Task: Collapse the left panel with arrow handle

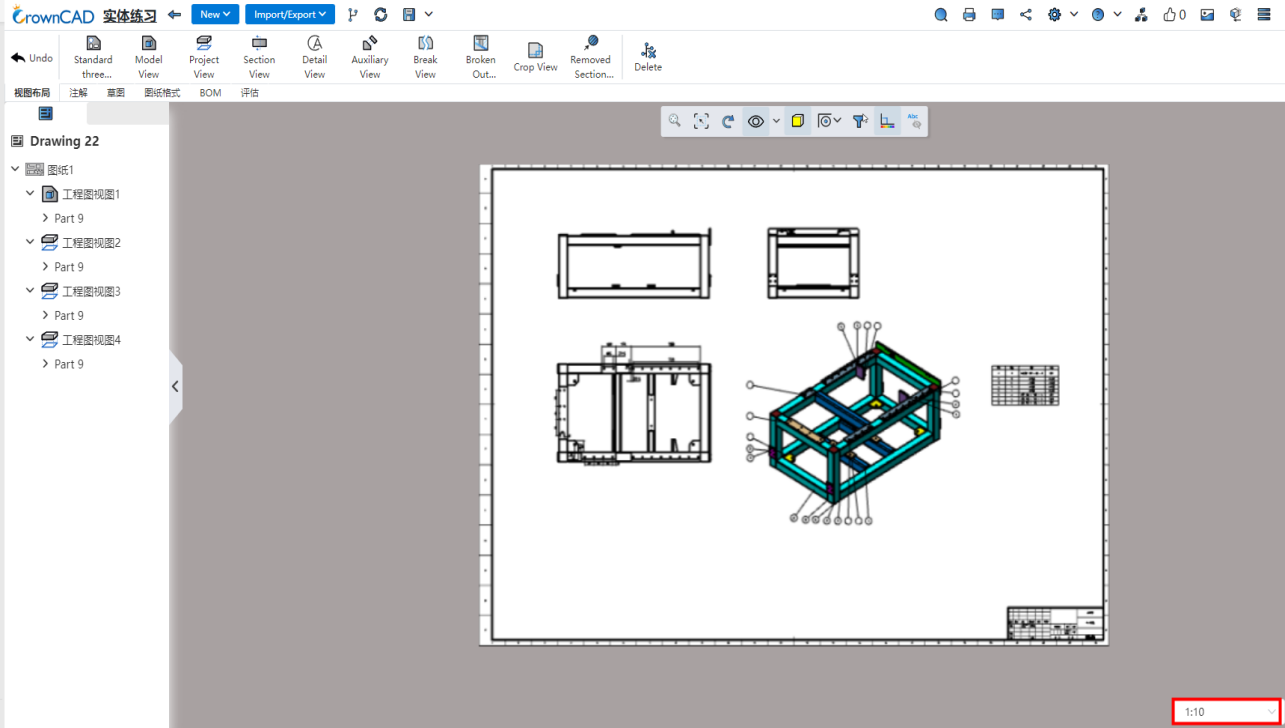Action: [x=175, y=386]
